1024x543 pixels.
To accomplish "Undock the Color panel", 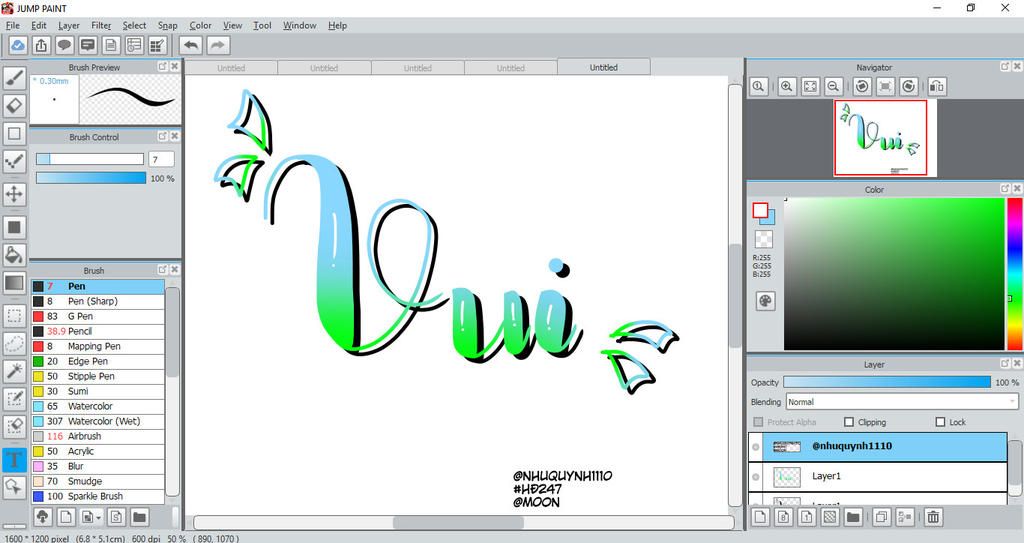I will tap(1005, 189).
